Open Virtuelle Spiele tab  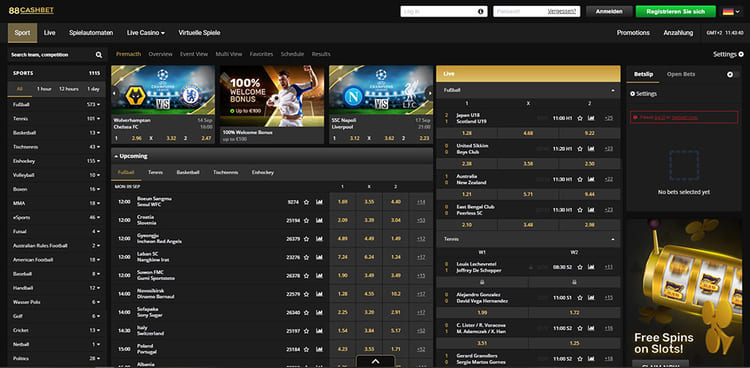199,33
